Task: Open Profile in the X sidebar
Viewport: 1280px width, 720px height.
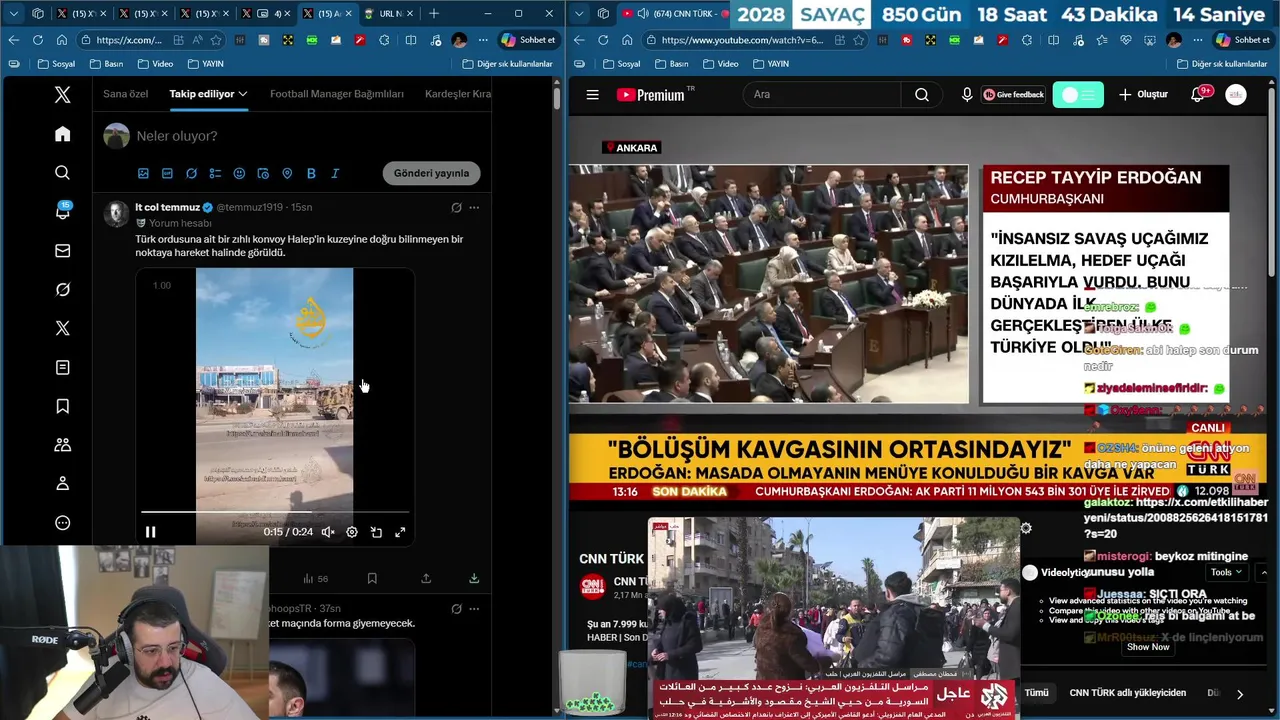Action: point(62,484)
